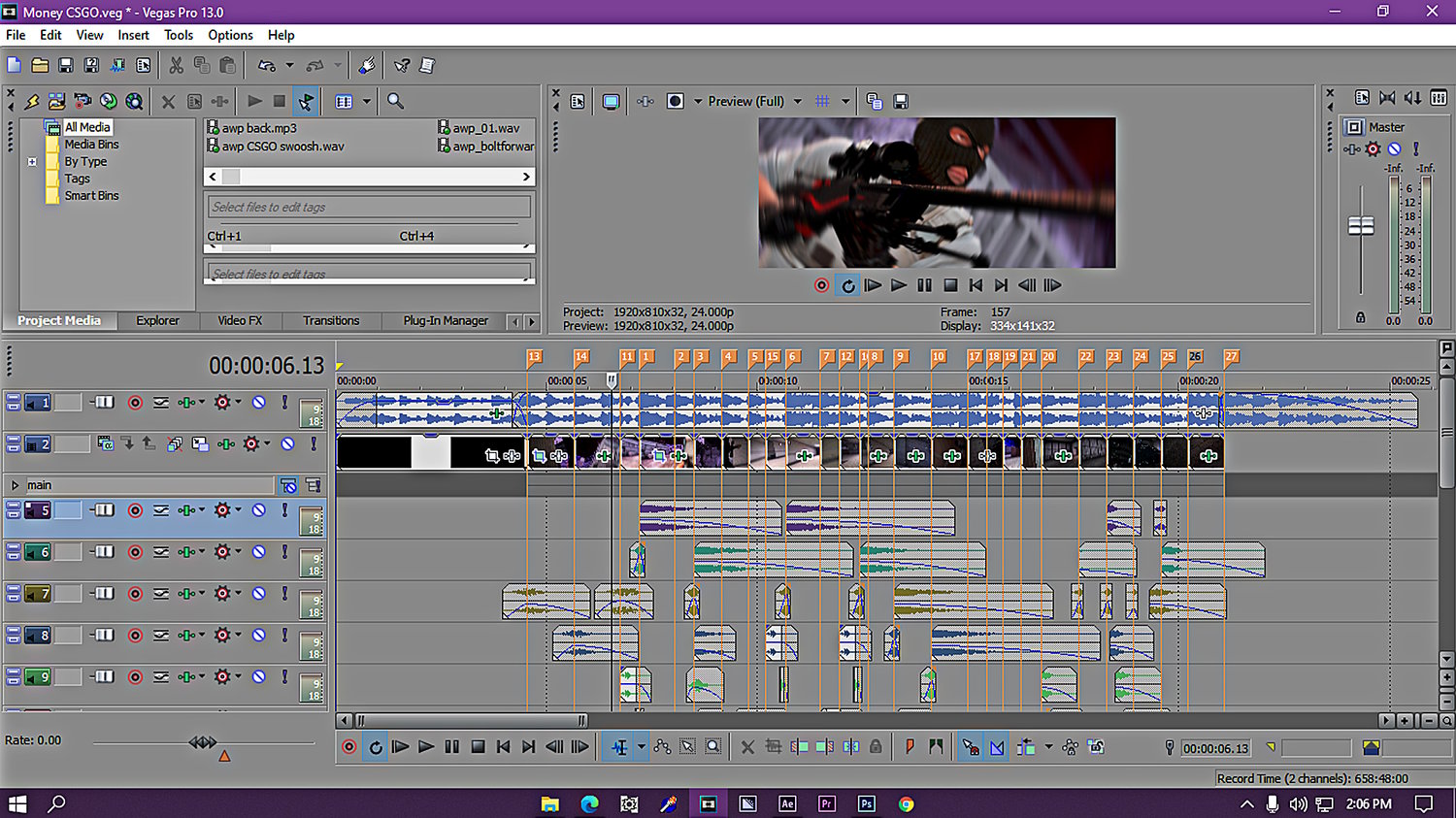Image resolution: width=1456 pixels, height=818 pixels.
Task: Go to end using the timeline transport
Action: point(528,747)
